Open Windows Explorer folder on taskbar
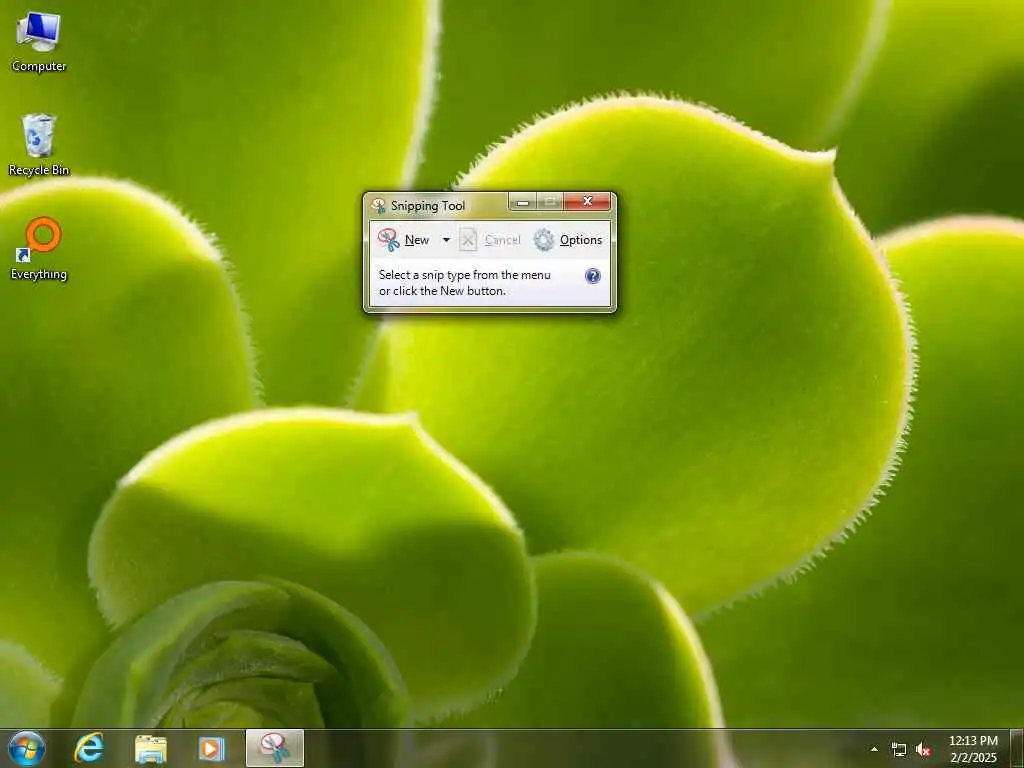This screenshot has width=1024, height=768. click(151, 748)
